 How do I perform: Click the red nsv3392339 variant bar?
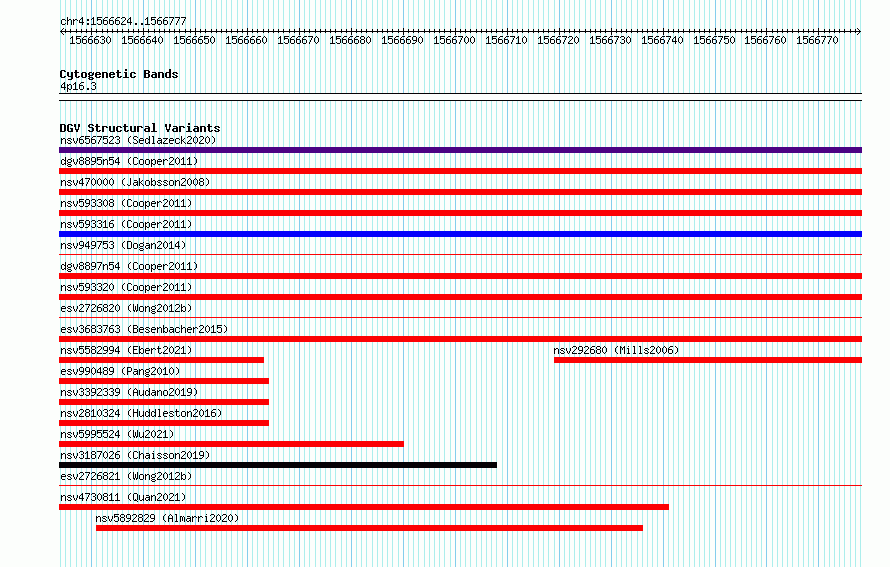(164, 402)
